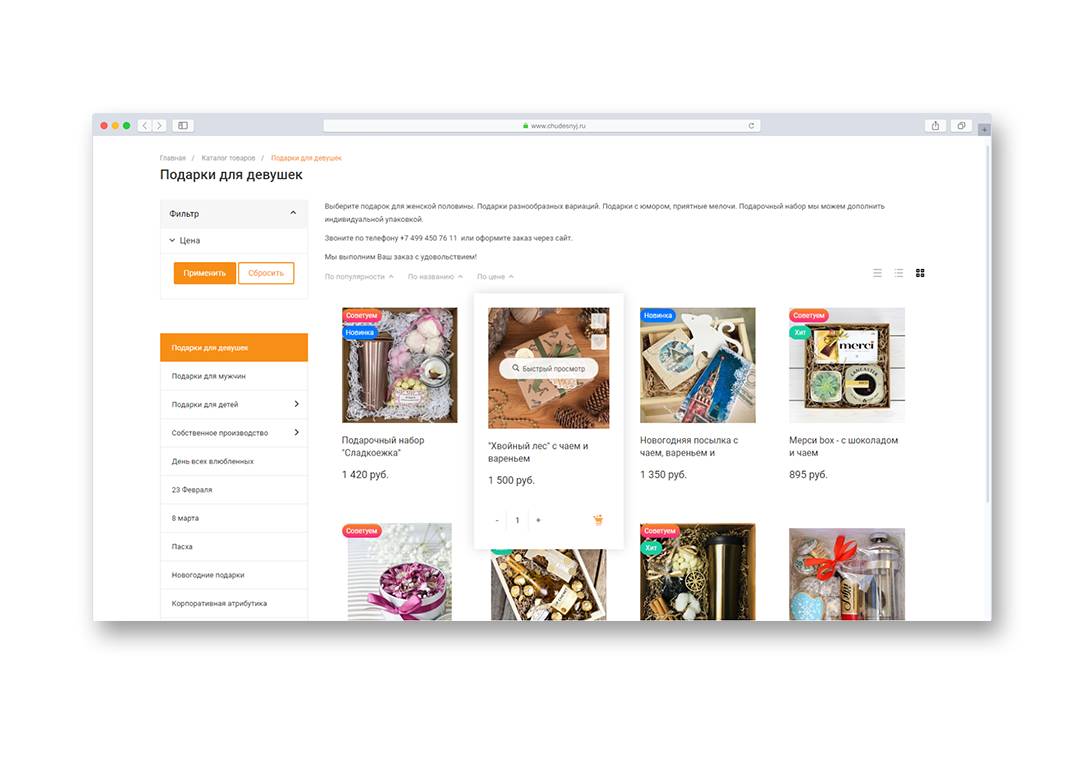Reload page with refresh icon
Image resolution: width=1080 pixels, height=760 pixels.
(751, 125)
